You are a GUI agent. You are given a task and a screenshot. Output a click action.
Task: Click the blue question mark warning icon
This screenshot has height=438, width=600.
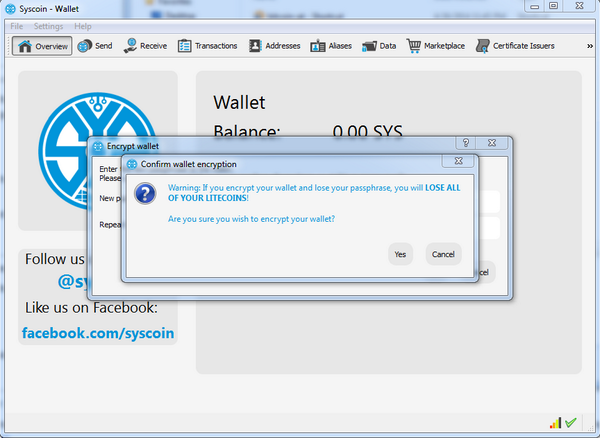(x=145, y=193)
